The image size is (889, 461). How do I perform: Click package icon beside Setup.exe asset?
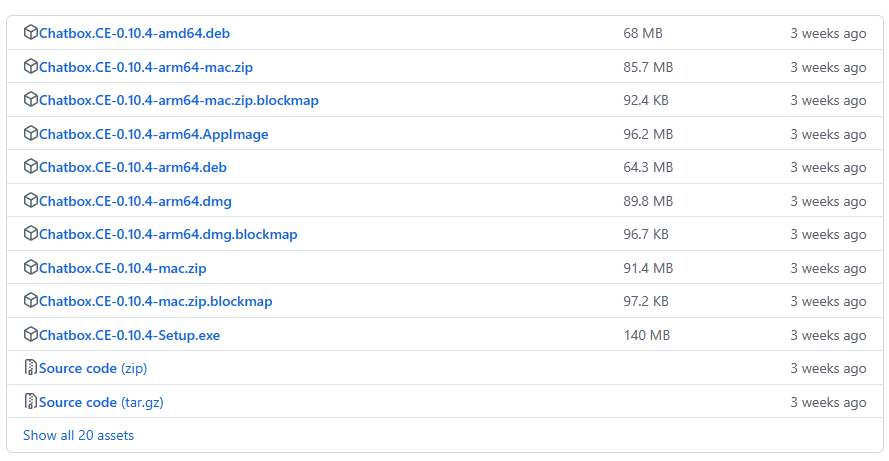[x=31, y=334]
